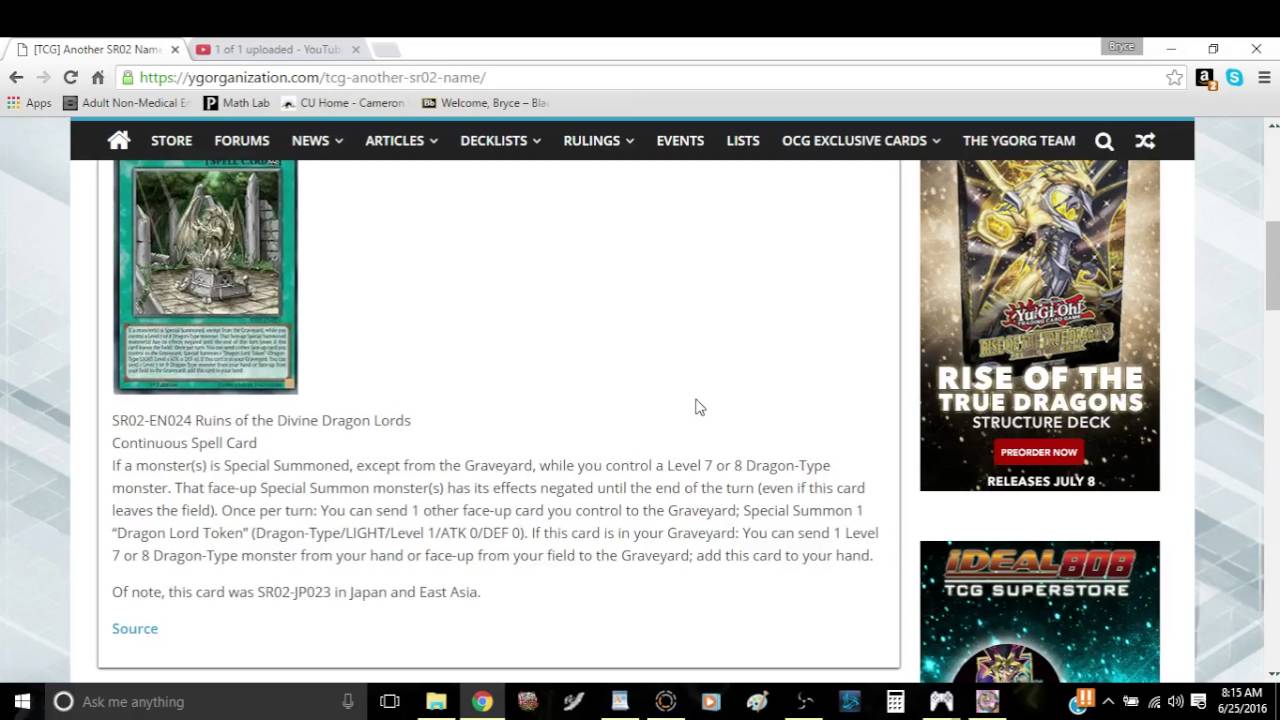This screenshot has width=1280, height=720.
Task: Click the page vertical scrollbar thumb
Action: (1272, 266)
